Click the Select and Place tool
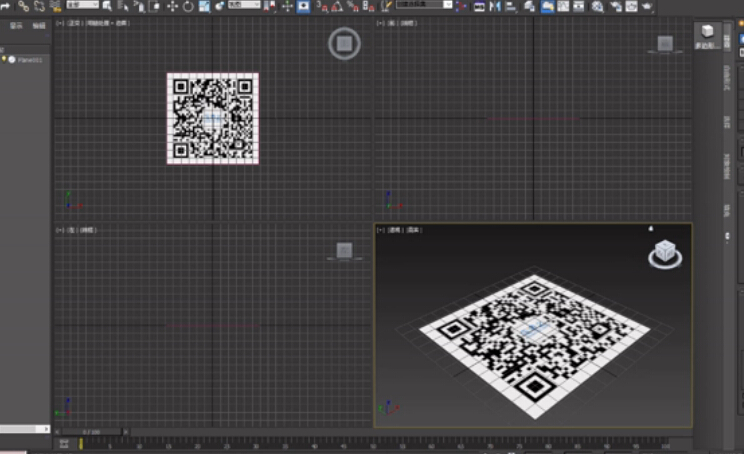744x454 pixels. (220, 6)
